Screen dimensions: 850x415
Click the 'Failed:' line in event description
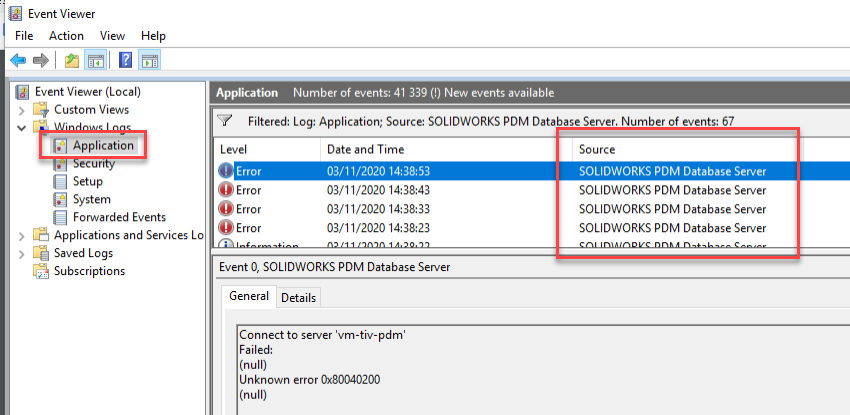[x=256, y=351]
